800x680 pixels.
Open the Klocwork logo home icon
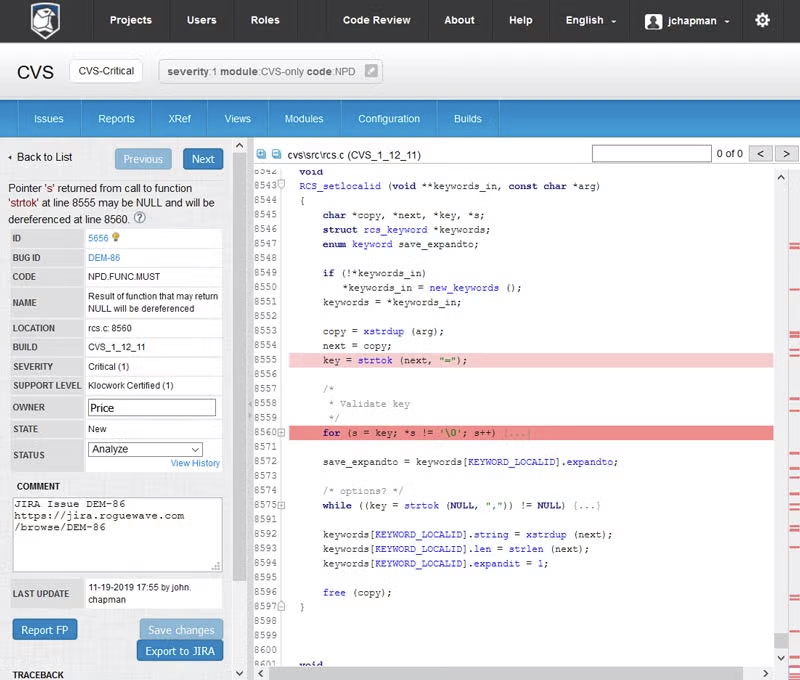(x=40, y=21)
